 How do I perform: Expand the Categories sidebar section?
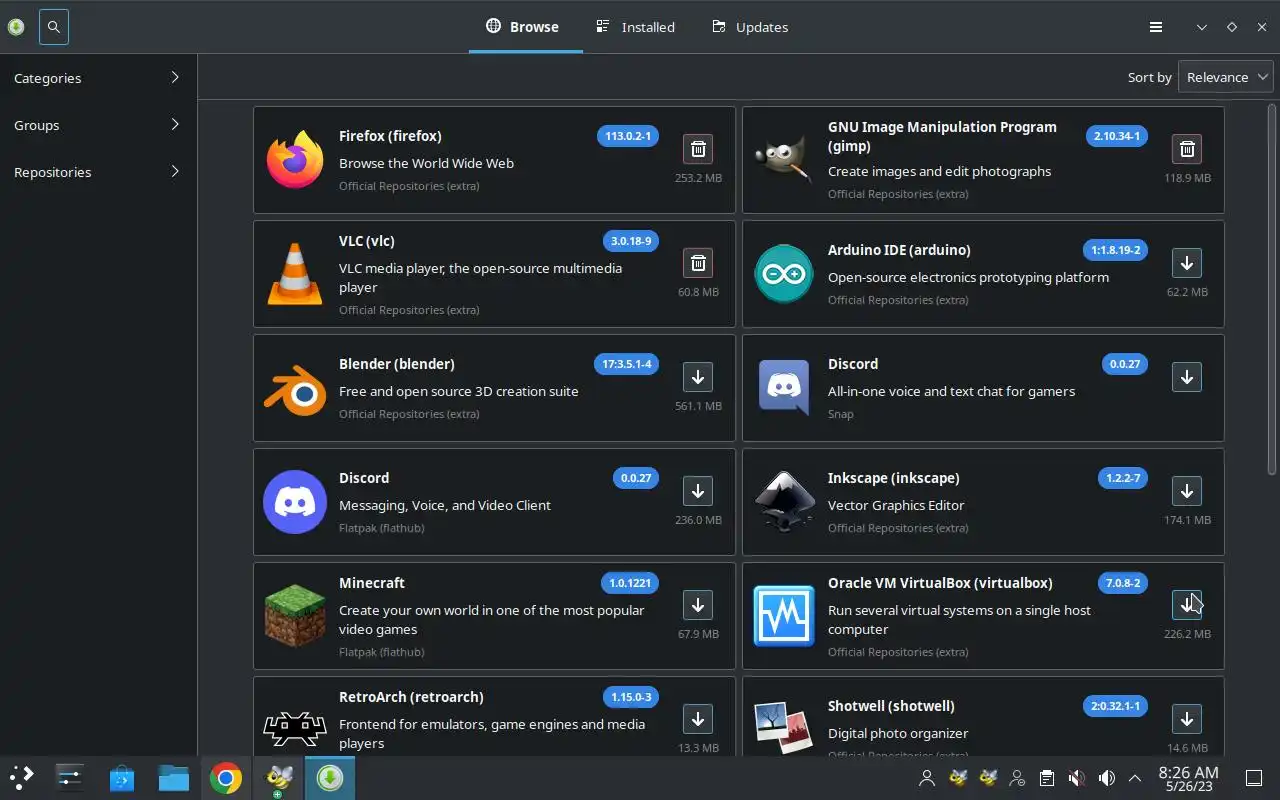[98, 78]
